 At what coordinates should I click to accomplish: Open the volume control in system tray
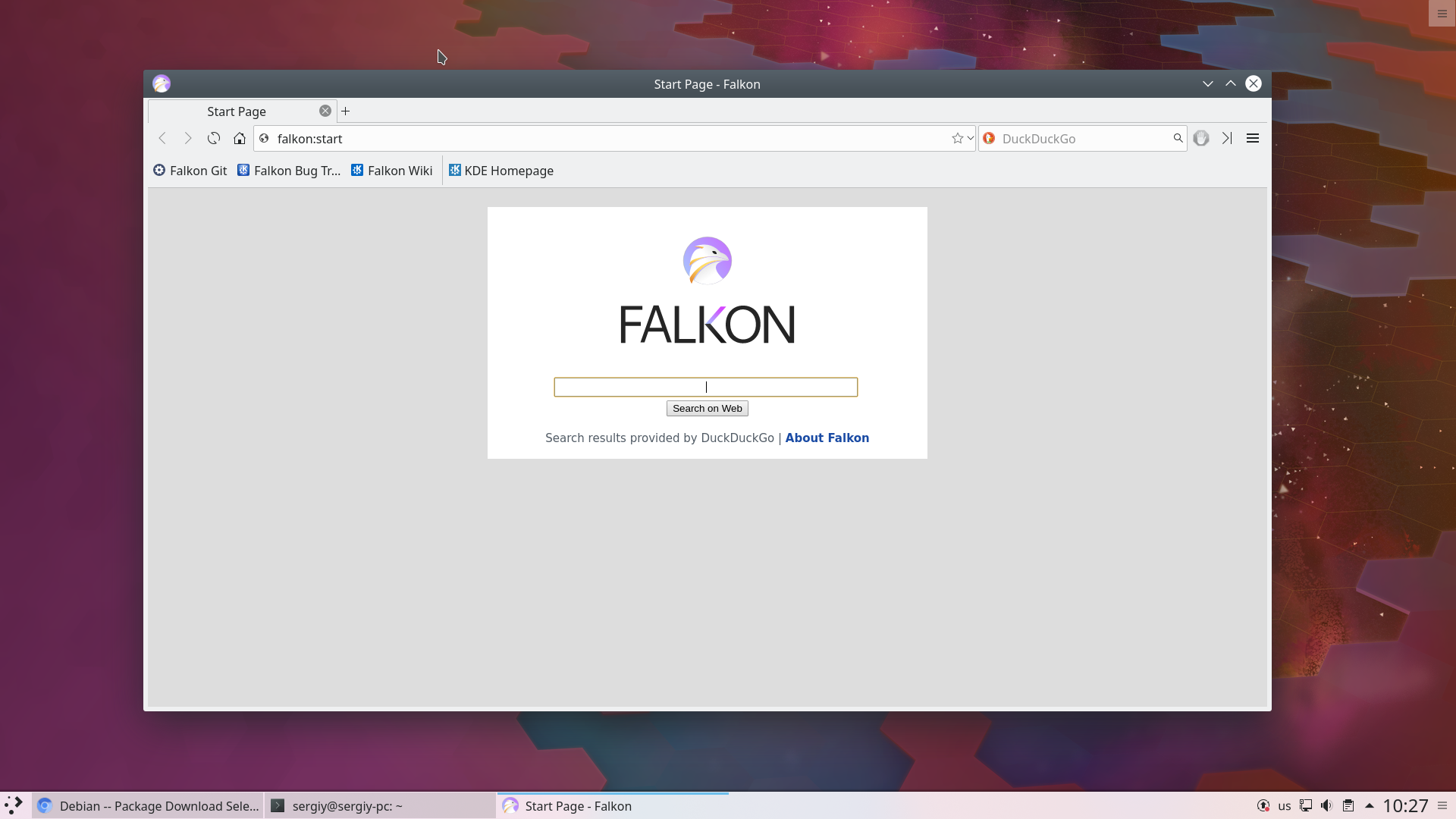tap(1326, 805)
